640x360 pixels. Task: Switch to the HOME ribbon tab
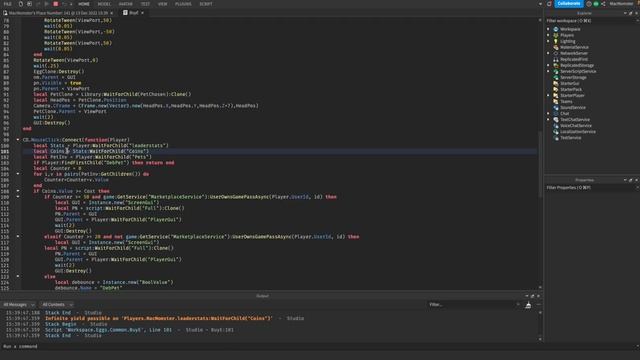[84, 4]
